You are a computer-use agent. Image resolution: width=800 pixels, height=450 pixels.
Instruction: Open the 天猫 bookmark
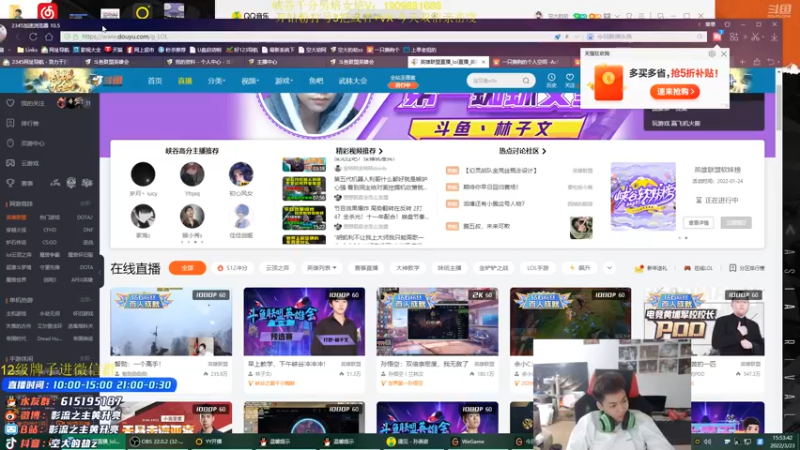(114, 49)
